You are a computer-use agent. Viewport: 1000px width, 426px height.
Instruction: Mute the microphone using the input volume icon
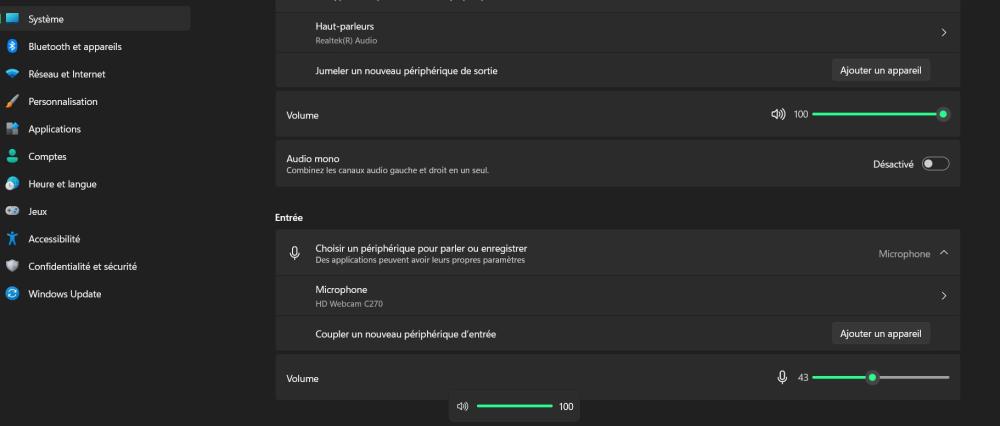(782, 377)
